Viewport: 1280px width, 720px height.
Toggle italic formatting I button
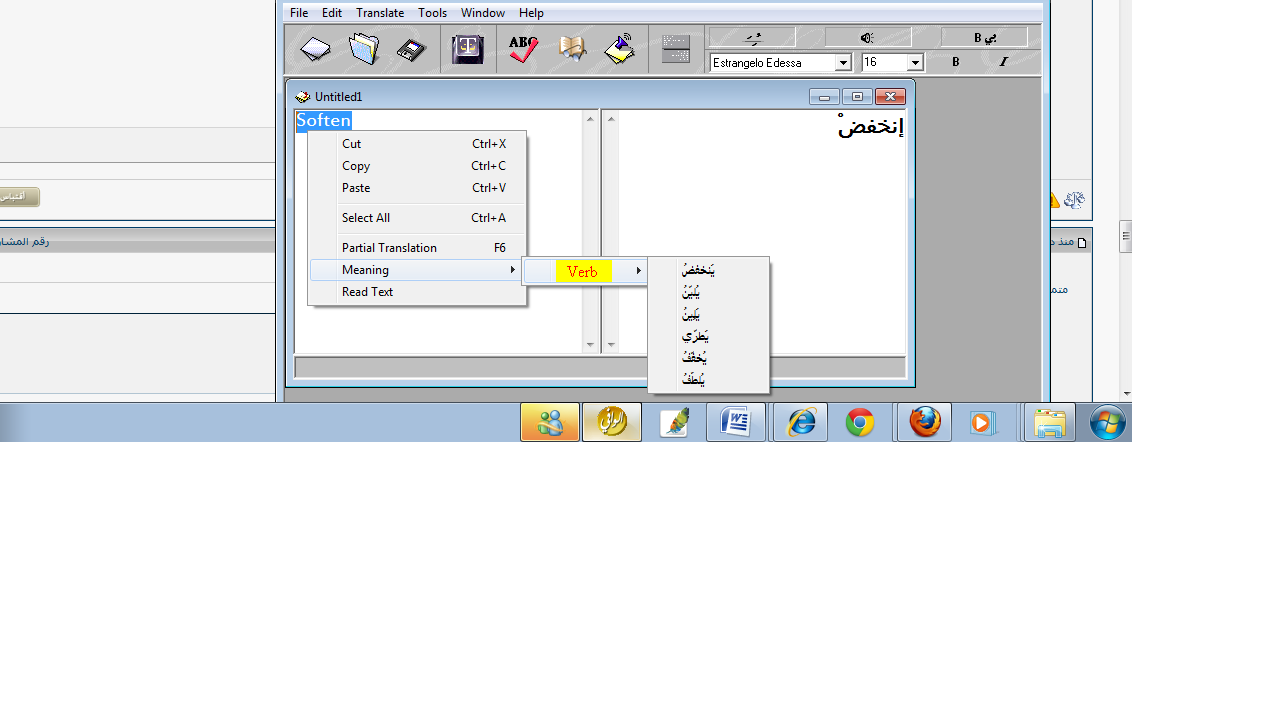(x=1004, y=62)
